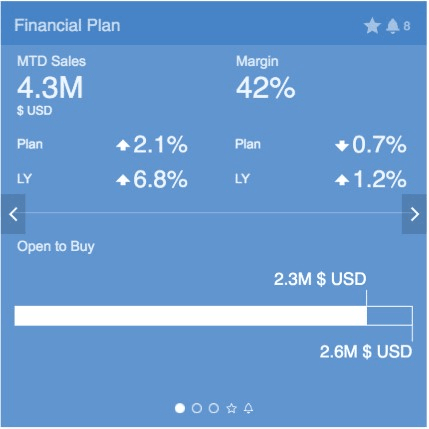The width and height of the screenshot is (429, 429).
Task: Select the first filled page dot
Action: (x=180, y=408)
